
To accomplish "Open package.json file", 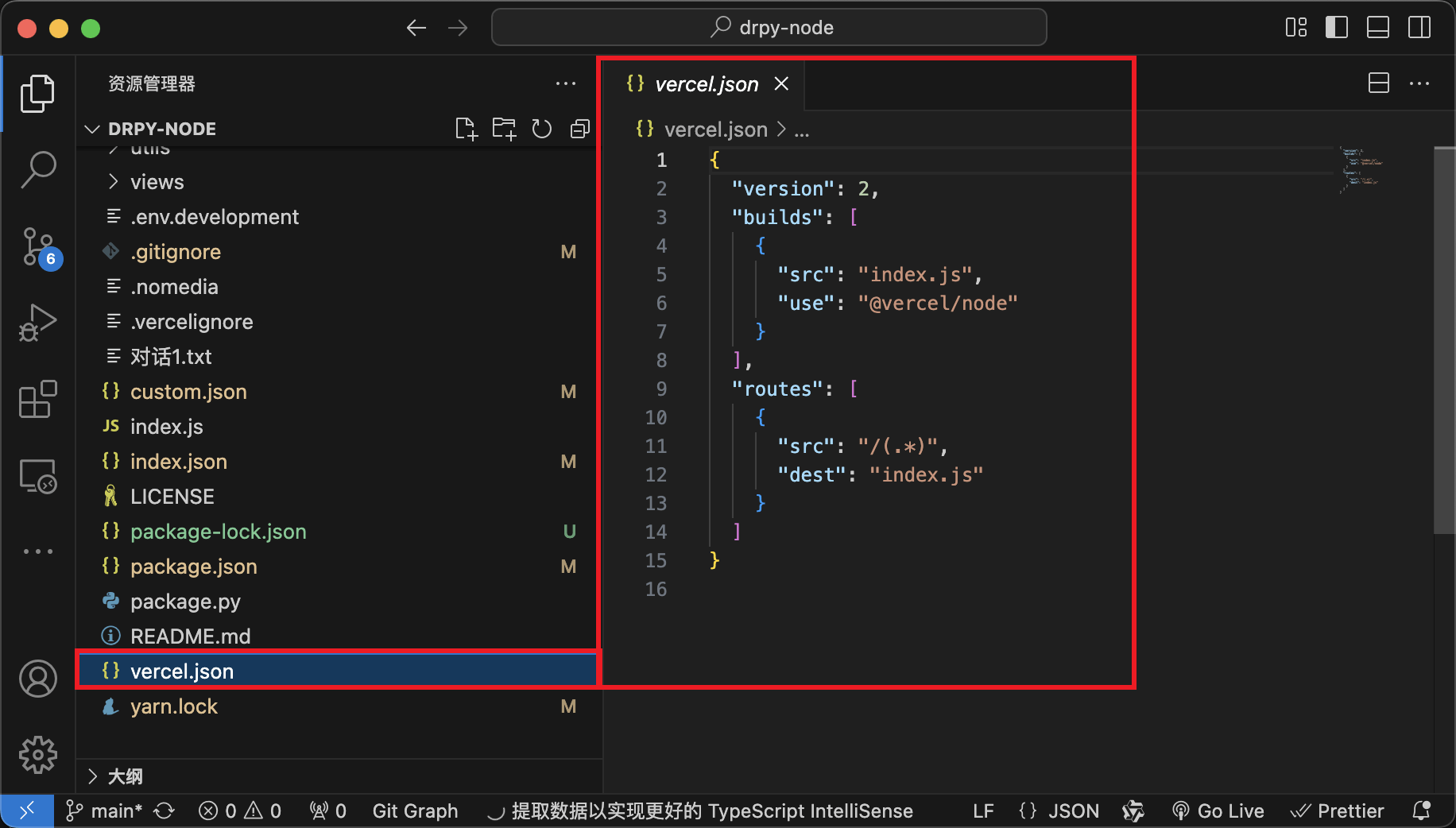I will [339, 567].
